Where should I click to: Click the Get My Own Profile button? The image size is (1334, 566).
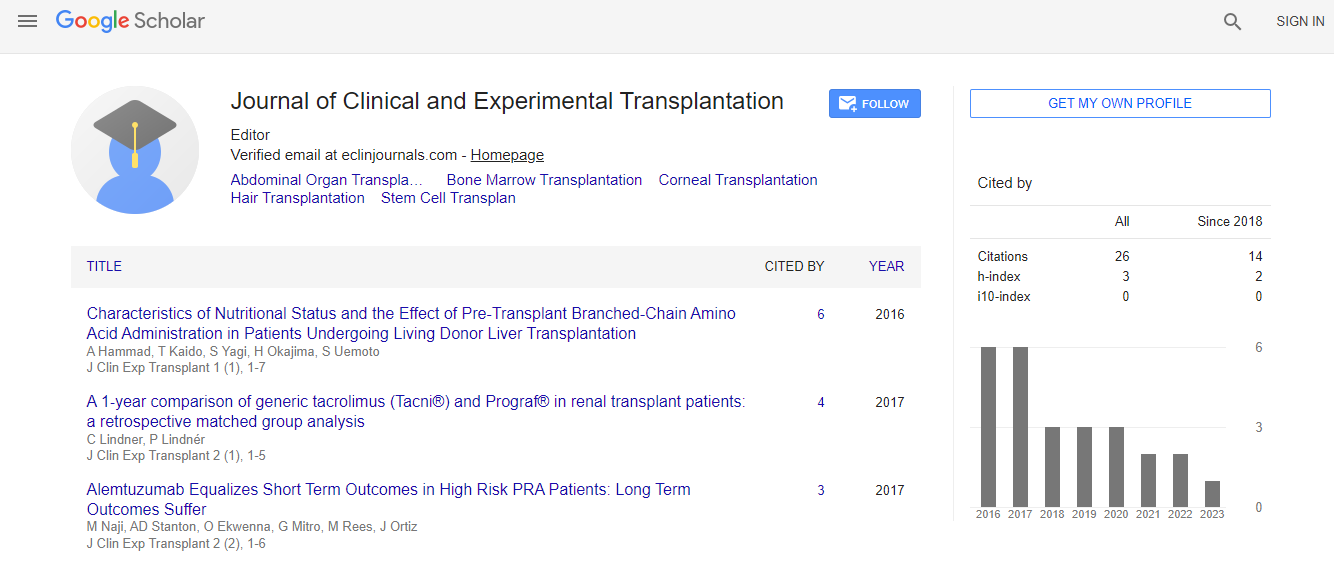click(1119, 104)
